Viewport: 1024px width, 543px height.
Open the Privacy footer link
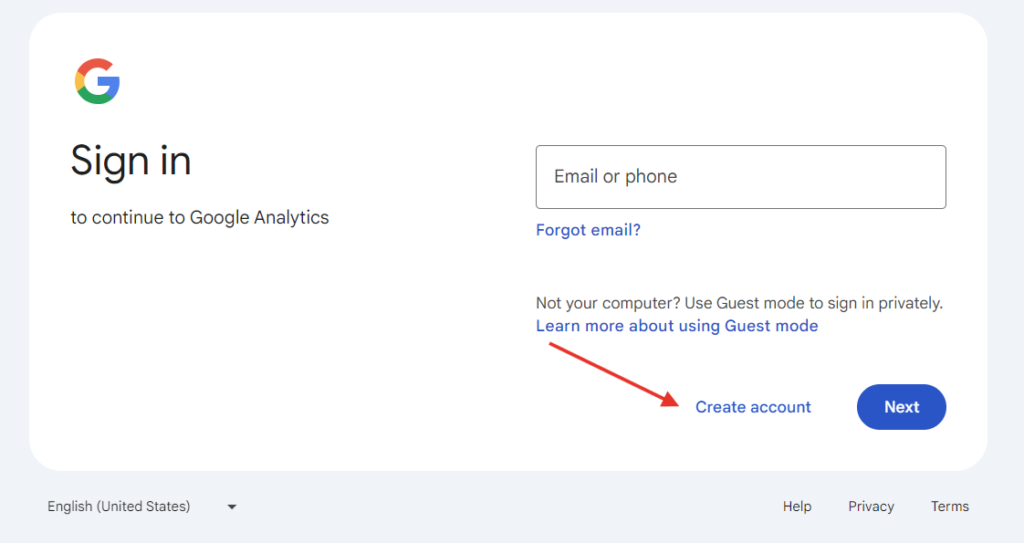click(x=871, y=506)
